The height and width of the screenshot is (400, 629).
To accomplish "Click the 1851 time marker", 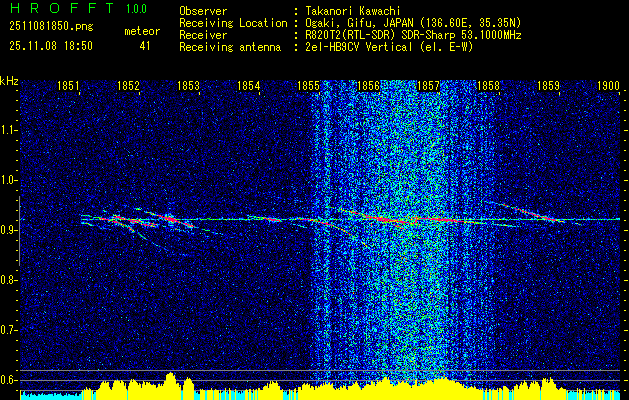I will pos(68,85).
